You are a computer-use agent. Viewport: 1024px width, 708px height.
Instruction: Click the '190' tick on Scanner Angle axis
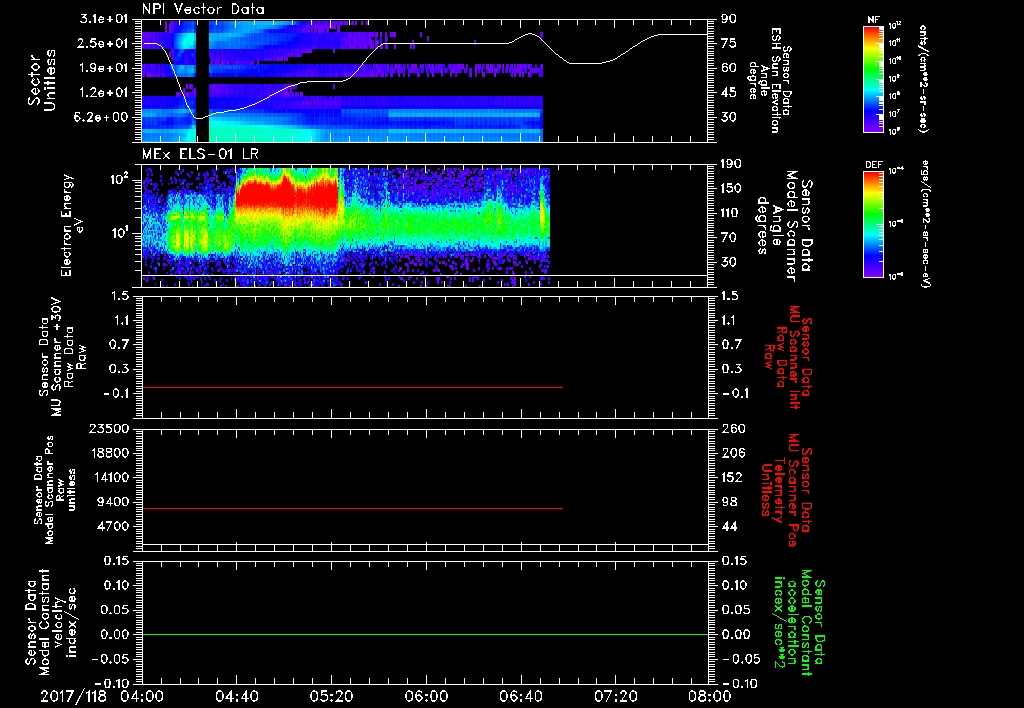(732, 164)
